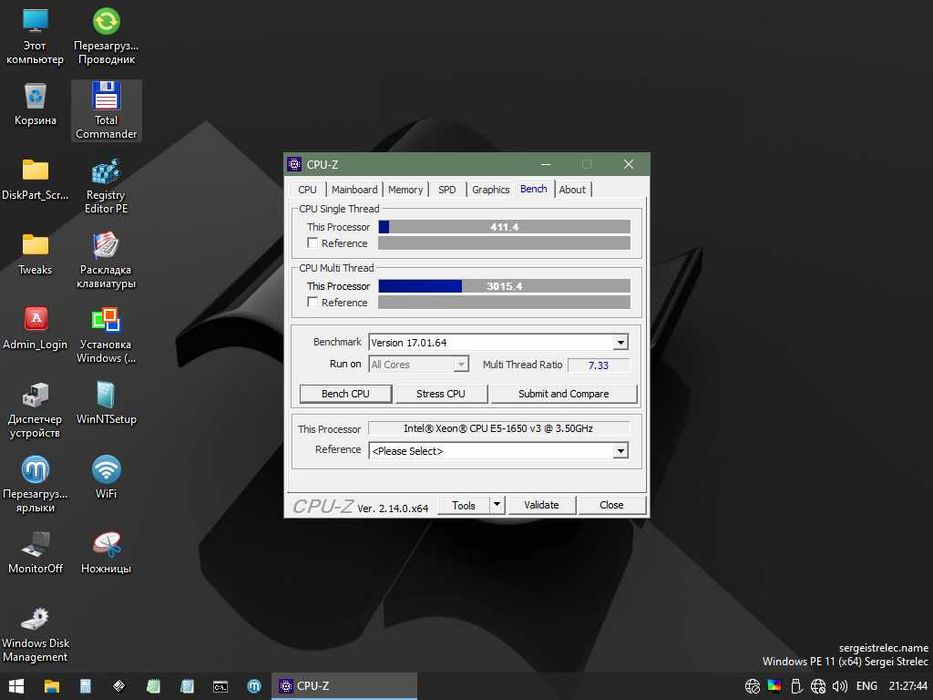The image size is (933, 700).
Task: Click the Single Thread Reference bar
Action: [504, 243]
